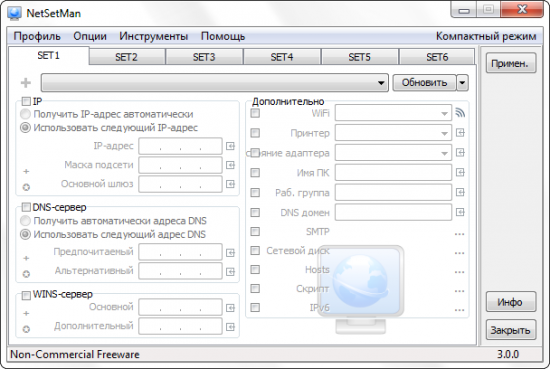This screenshot has height=369, width=550.
Task: Switch to the SET2 tab
Action: click(127, 57)
